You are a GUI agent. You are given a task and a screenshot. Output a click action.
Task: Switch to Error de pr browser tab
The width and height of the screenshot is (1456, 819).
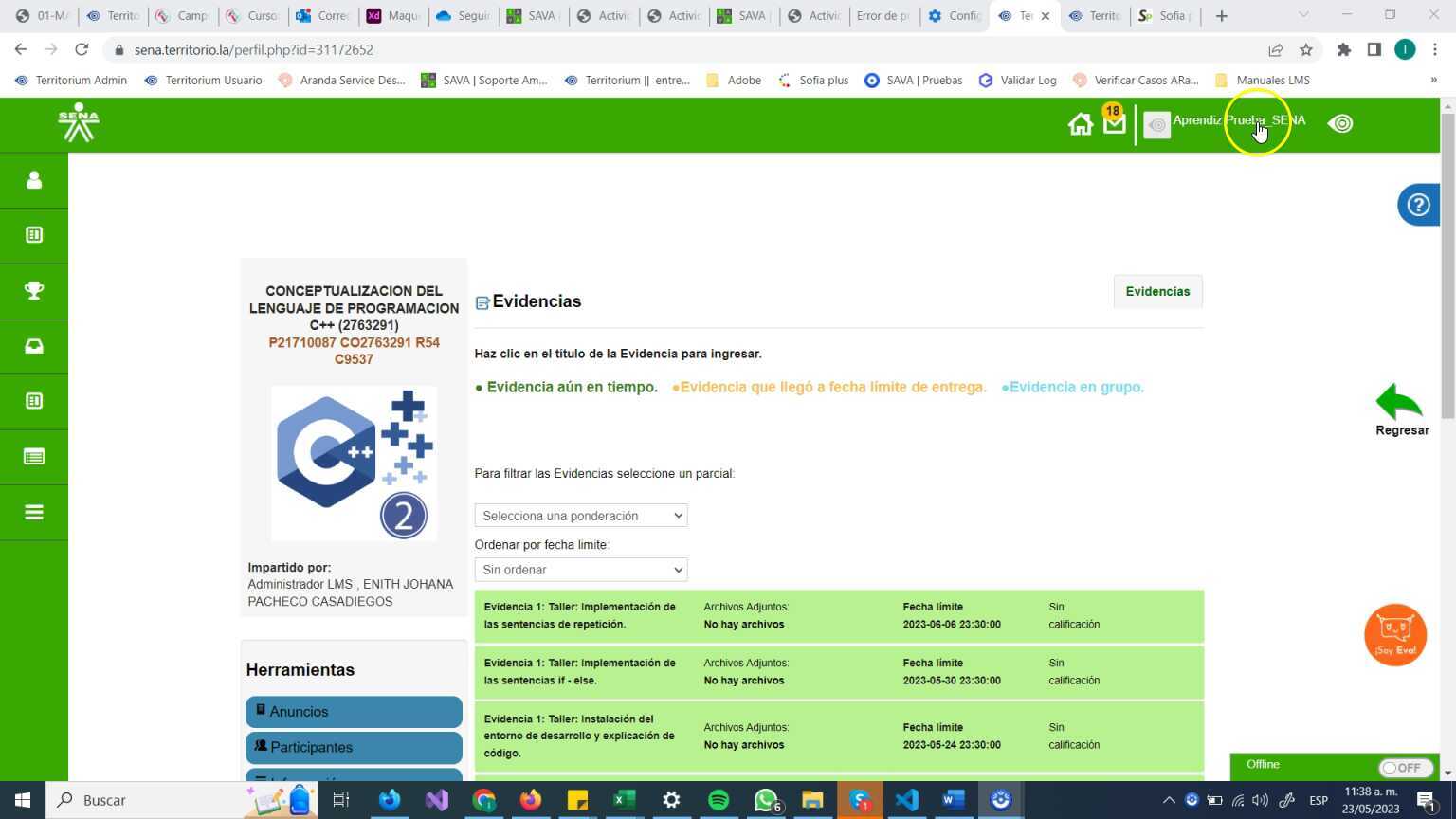pyautogui.click(x=884, y=15)
